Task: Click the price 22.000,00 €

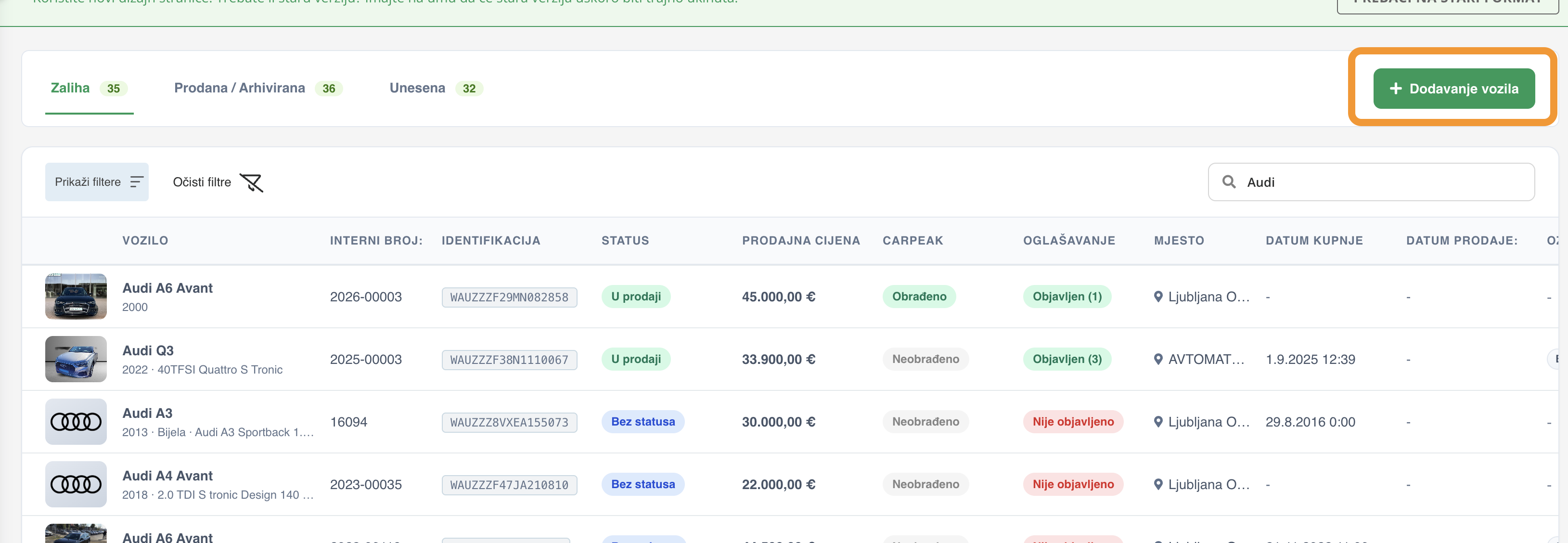Action: click(779, 485)
